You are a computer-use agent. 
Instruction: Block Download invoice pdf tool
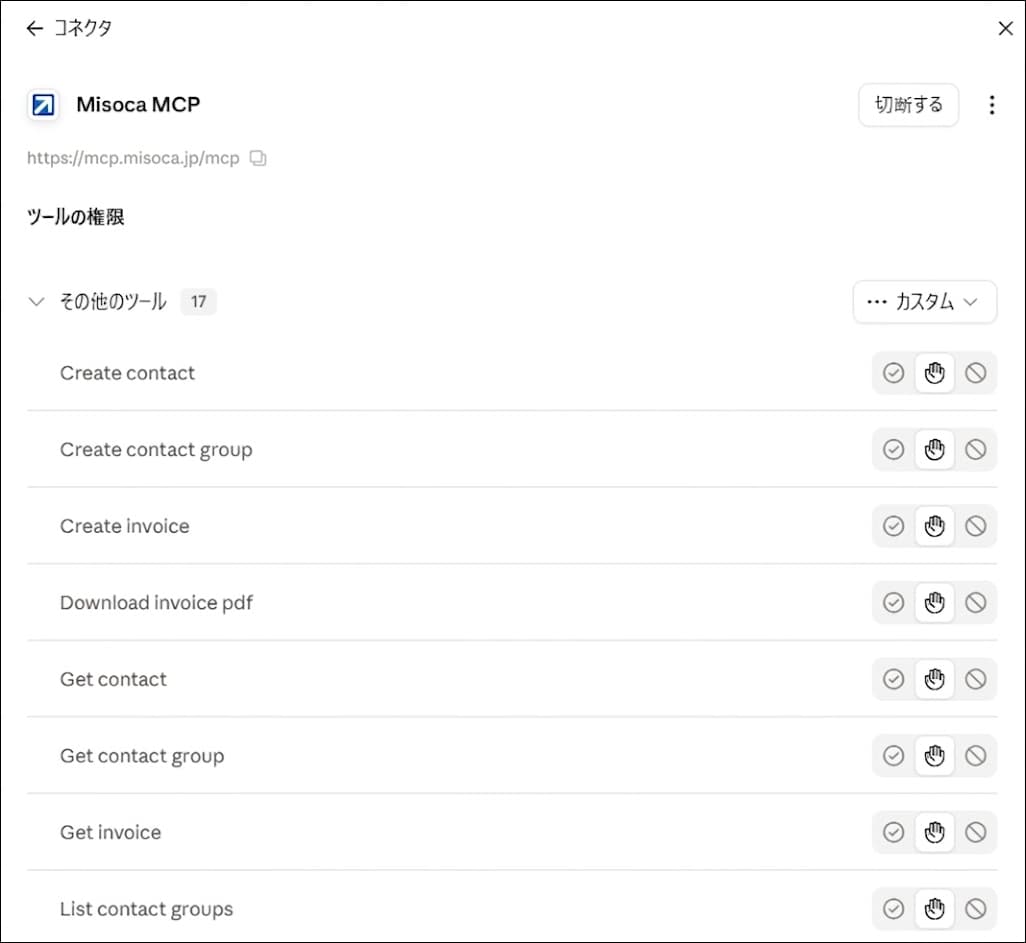point(976,603)
